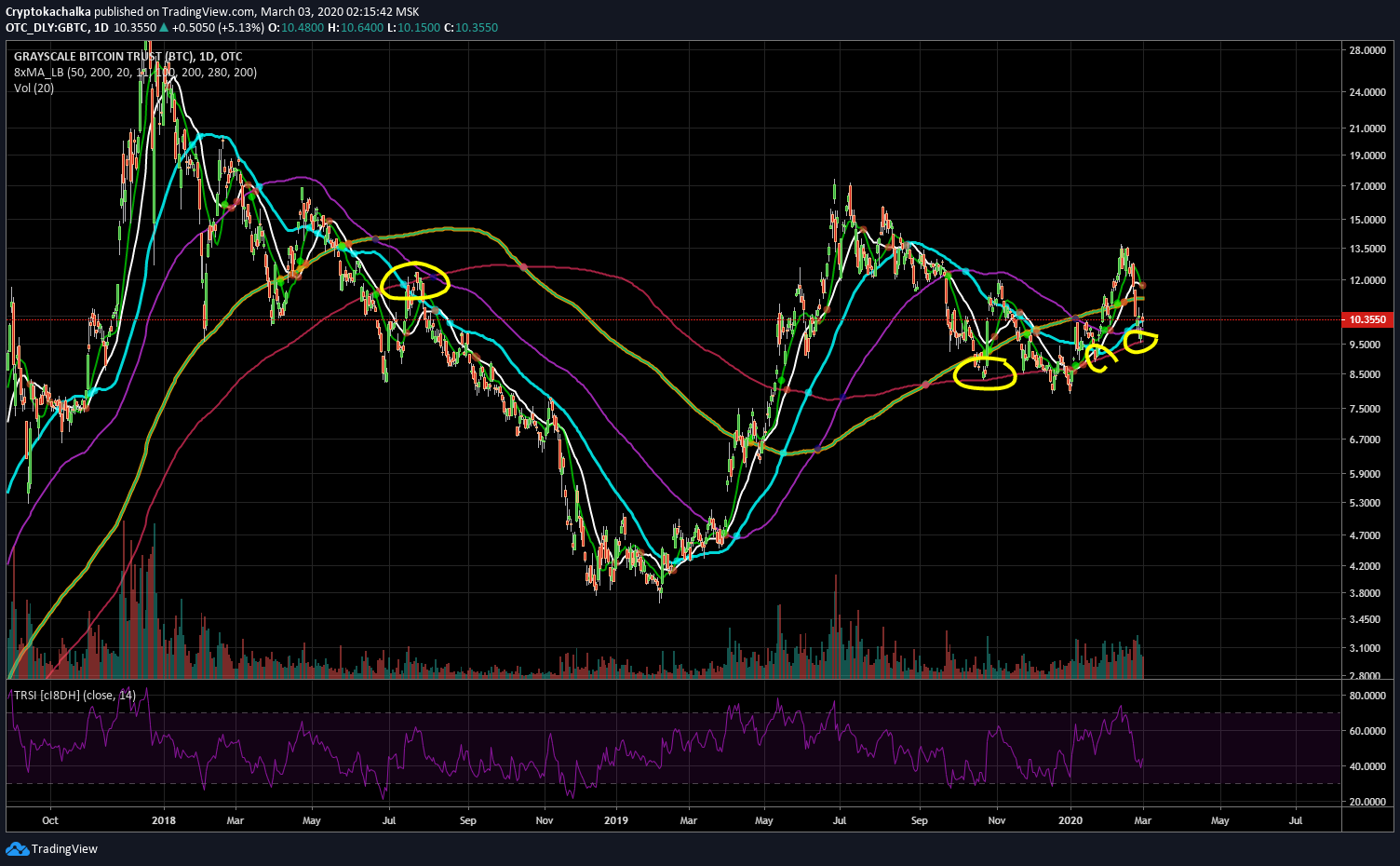
Task: Click the 80.0000 RSI axis label
Action: tap(1367, 696)
